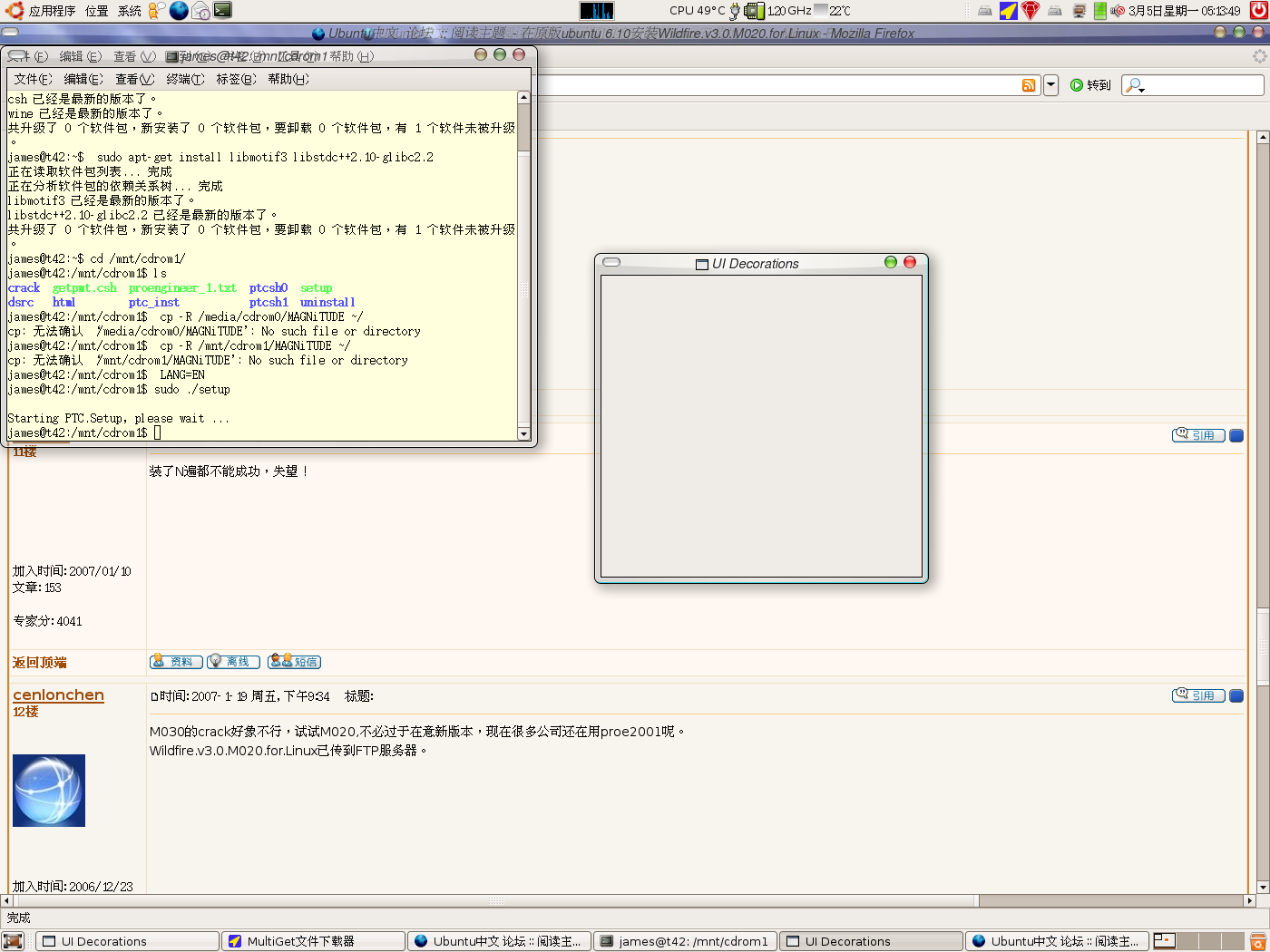Switch to james@t42: /mnt/cdrom1 taskbar item

685,941
